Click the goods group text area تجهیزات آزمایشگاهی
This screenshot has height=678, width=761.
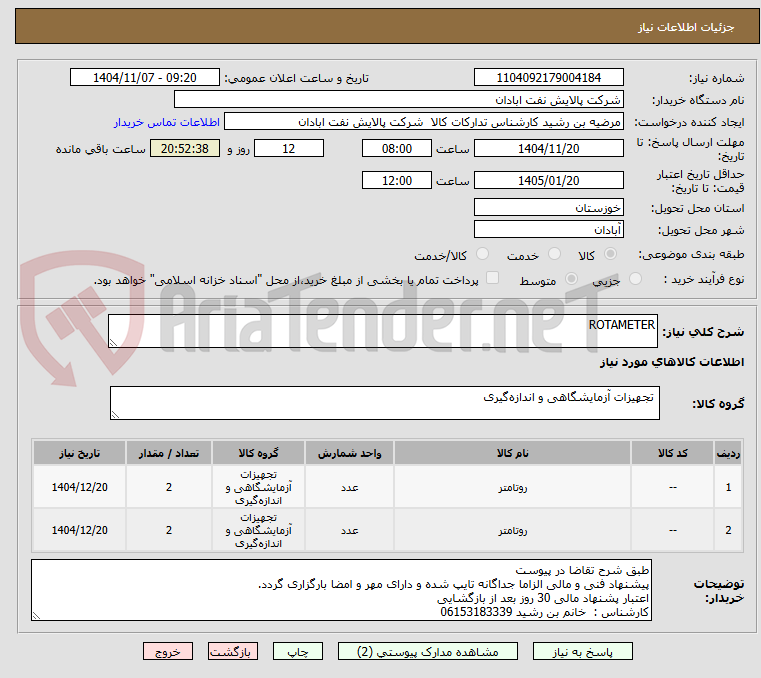coord(385,403)
